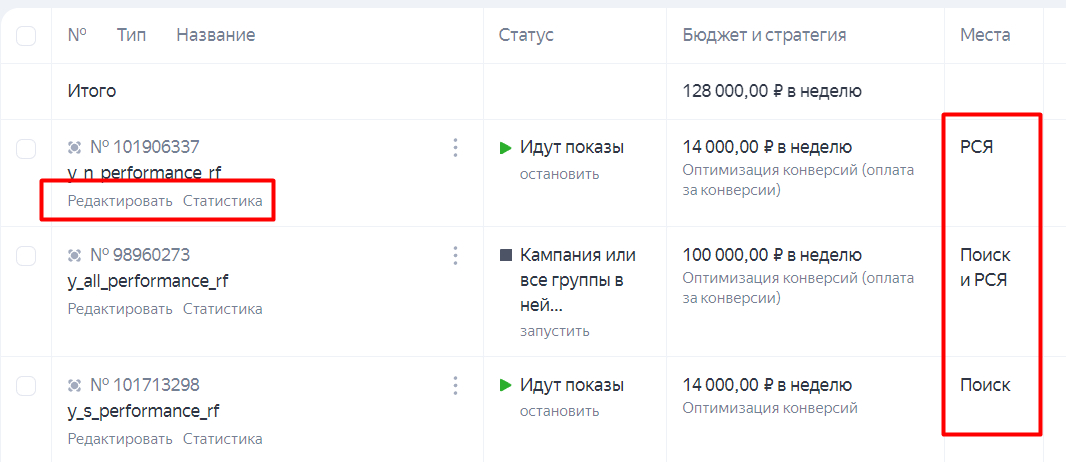Sort by the Статус column header
The height and width of the screenshot is (462, 1066).
526,35
